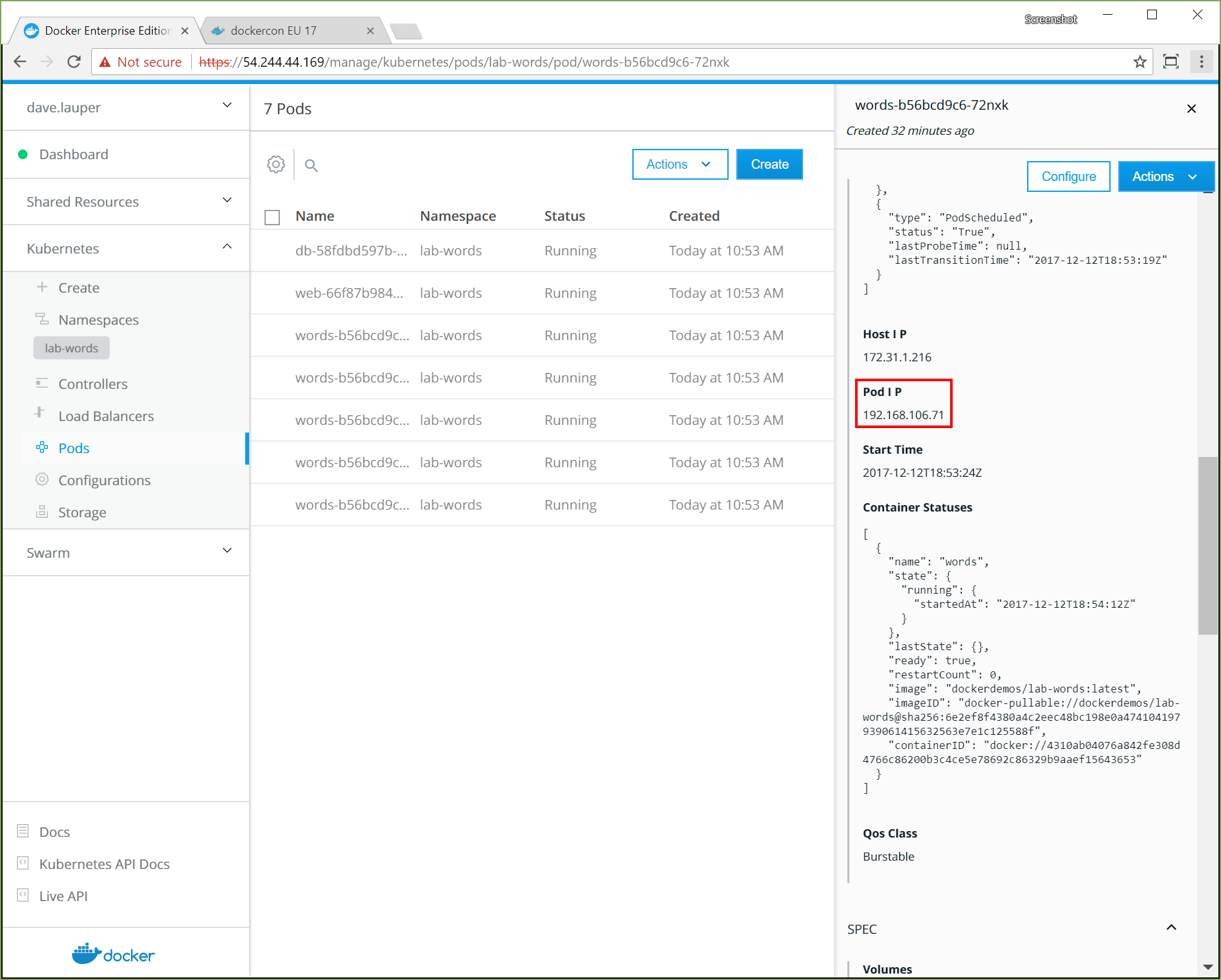The height and width of the screenshot is (980, 1221).
Task: Expand the Shared Resources section
Action: click(x=227, y=201)
